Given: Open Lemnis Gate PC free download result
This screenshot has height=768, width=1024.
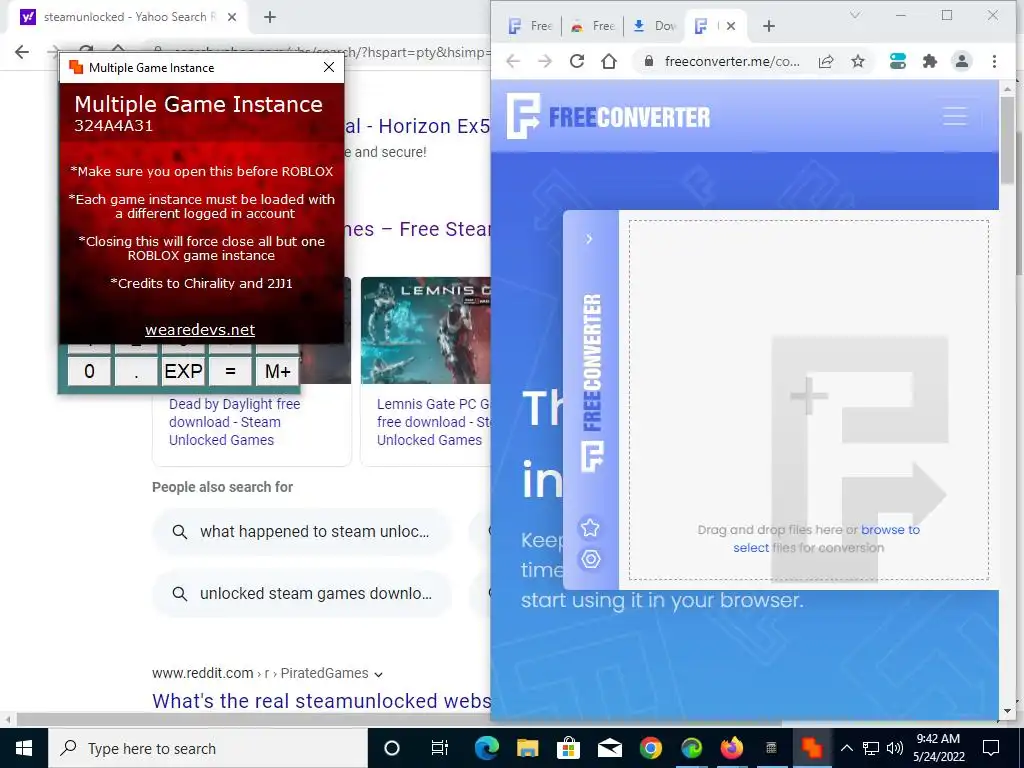Looking at the screenshot, I should [x=433, y=422].
